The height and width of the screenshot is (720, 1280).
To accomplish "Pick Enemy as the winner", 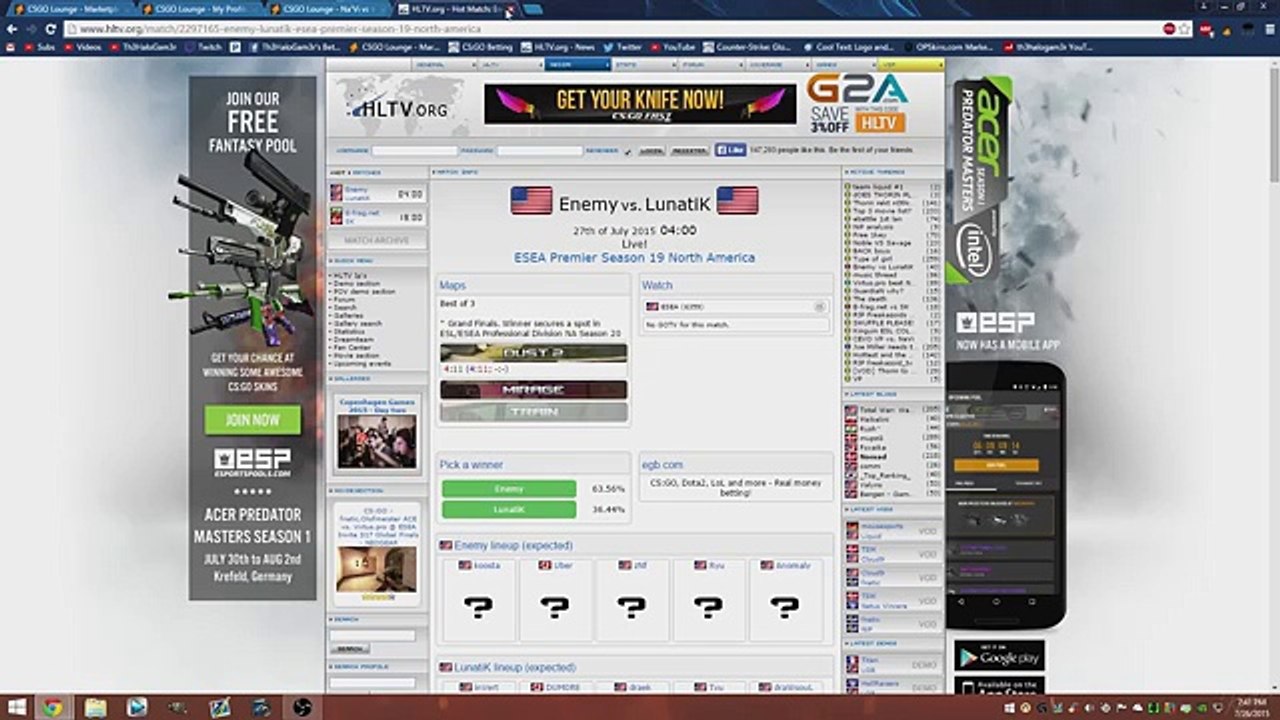I will [x=509, y=489].
